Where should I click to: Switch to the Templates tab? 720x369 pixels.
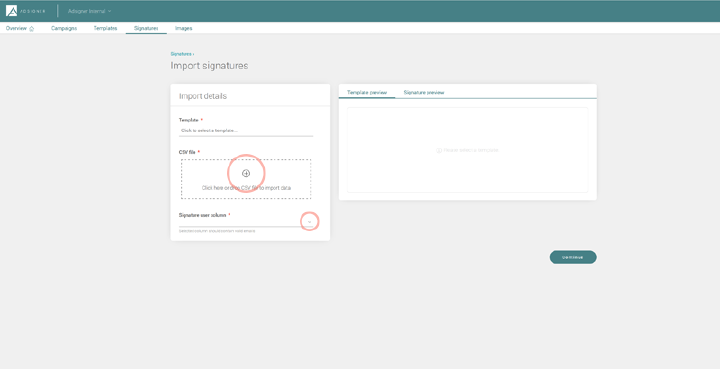click(x=105, y=28)
